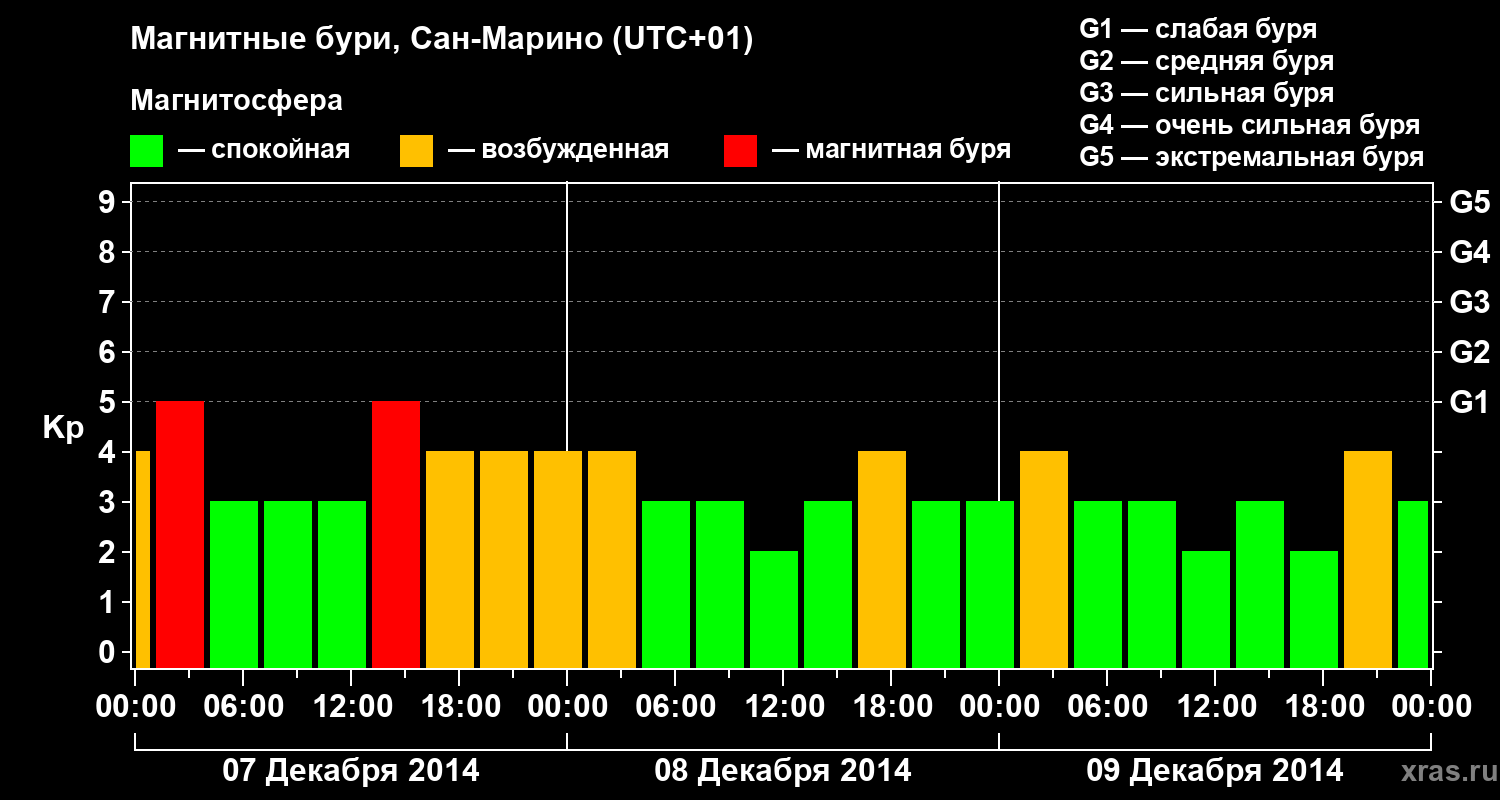Click the red 'магнитная буря' legend swatch
Viewport: 1500px width, 800px height.
pyautogui.click(x=740, y=151)
